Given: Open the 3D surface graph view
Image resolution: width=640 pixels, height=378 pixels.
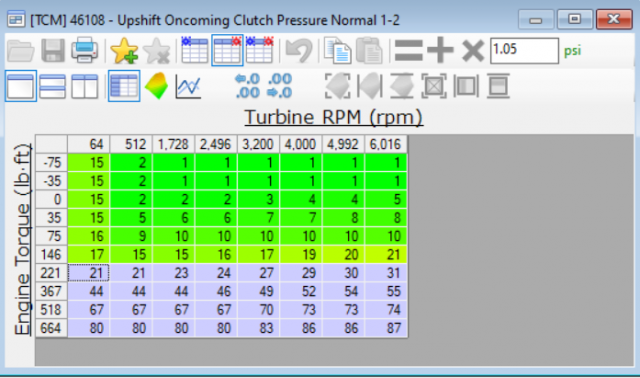Looking at the screenshot, I should 156,86.
